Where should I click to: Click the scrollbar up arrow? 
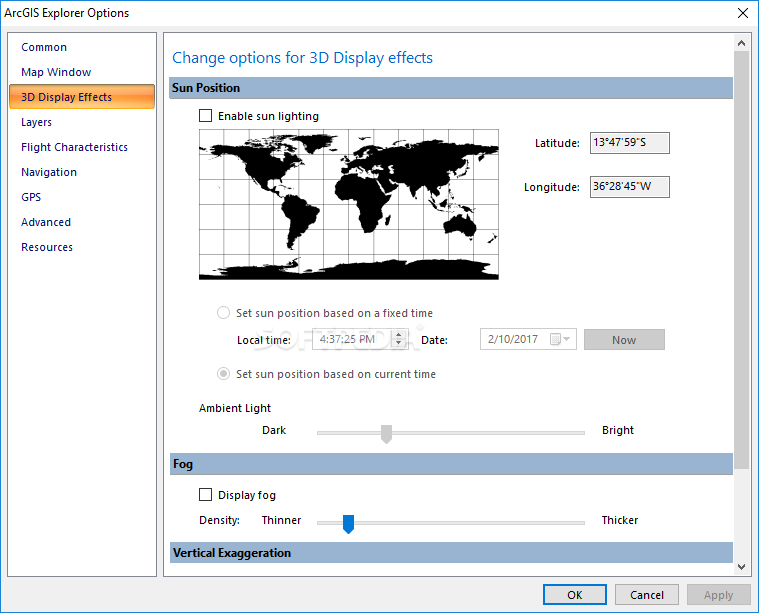pos(741,43)
